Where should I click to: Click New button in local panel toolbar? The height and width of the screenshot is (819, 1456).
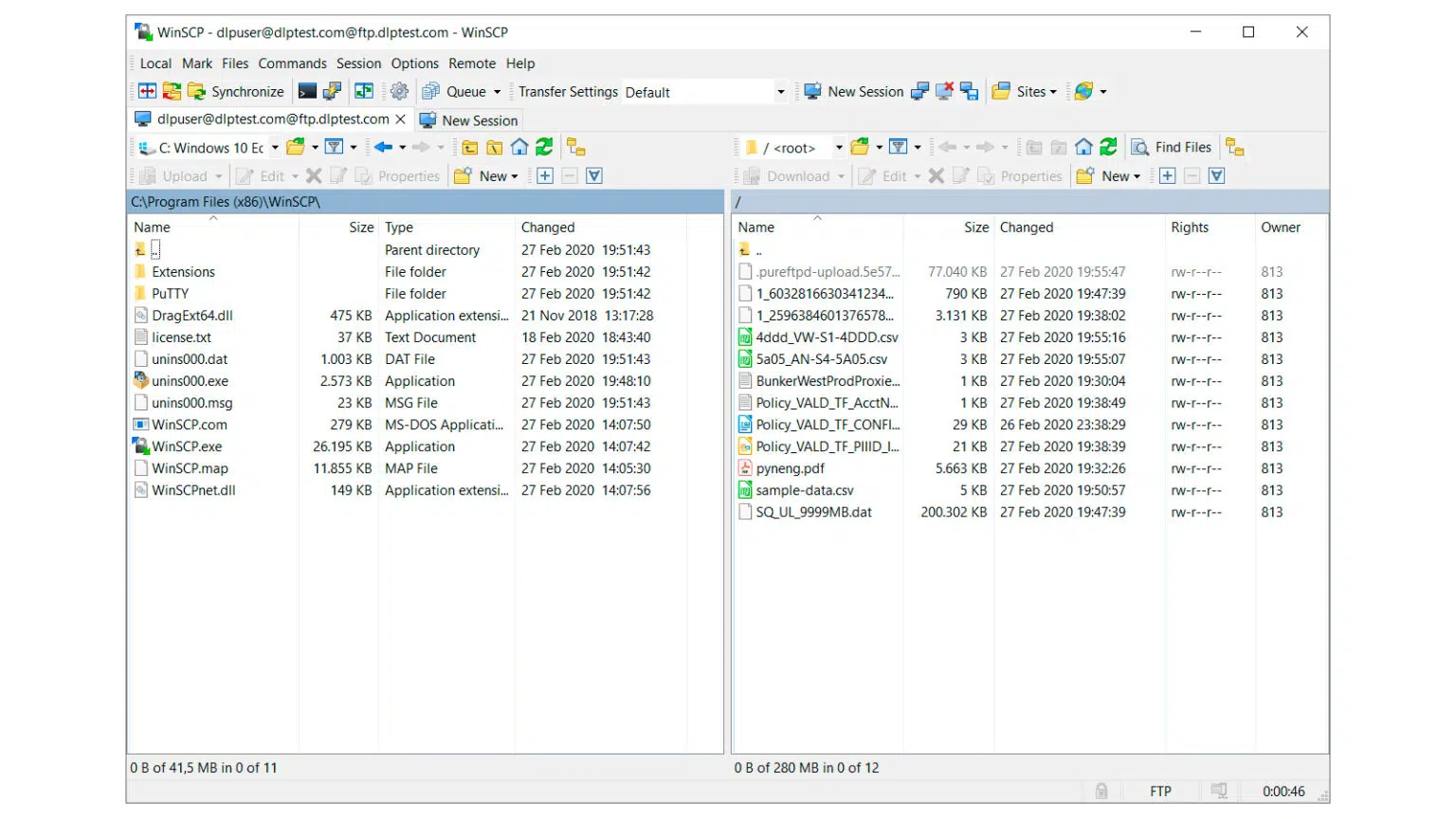pyautogui.click(x=485, y=176)
